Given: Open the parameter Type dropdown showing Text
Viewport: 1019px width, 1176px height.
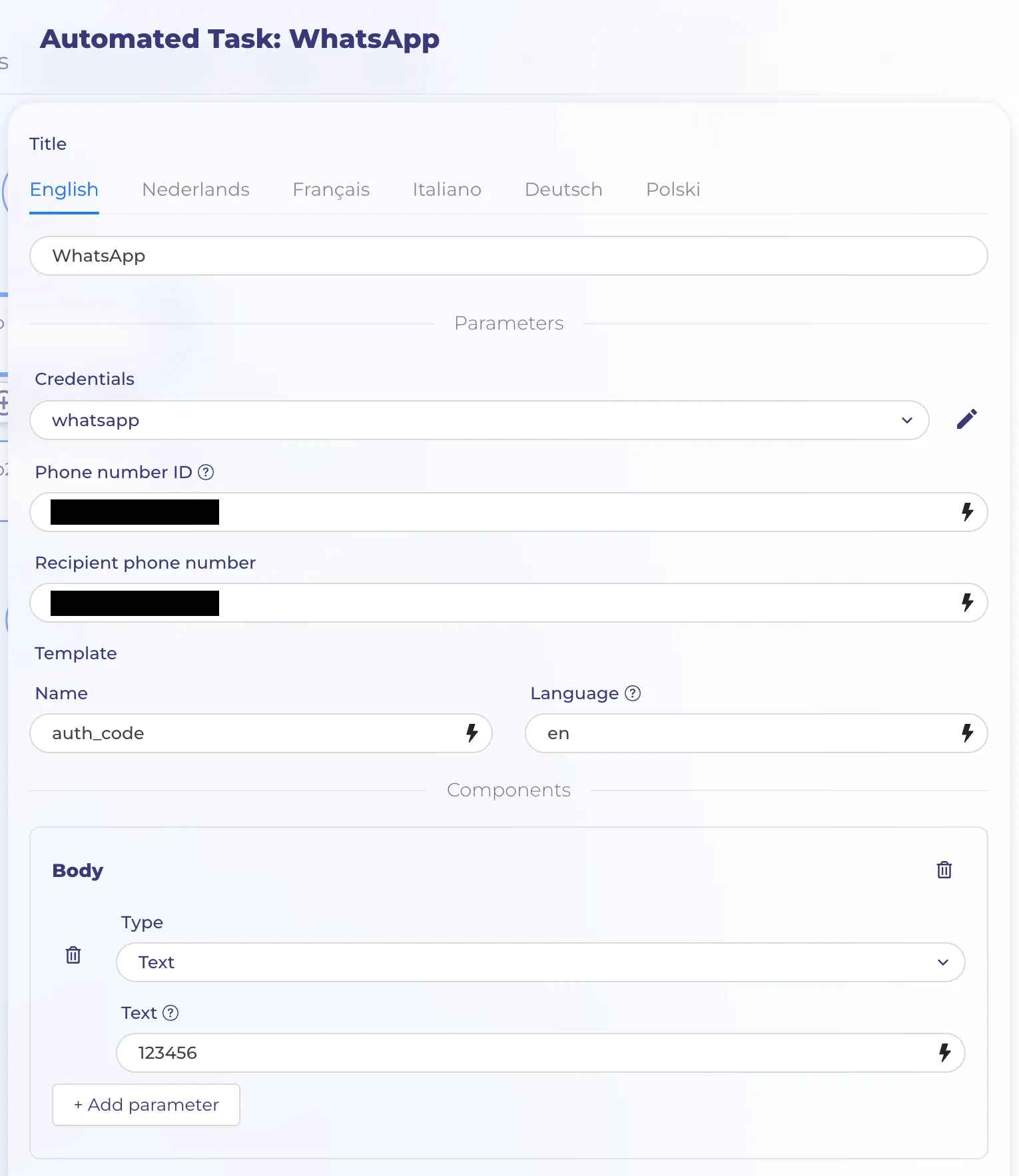Looking at the screenshot, I should [x=541, y=962].
